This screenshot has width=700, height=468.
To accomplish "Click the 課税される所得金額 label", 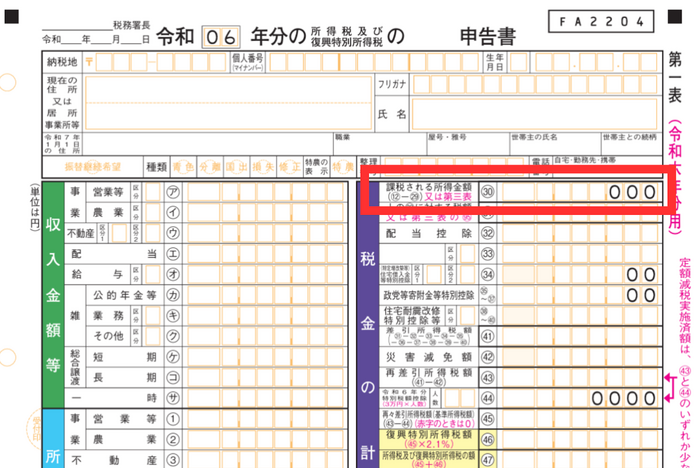I will tap(429, 187).
